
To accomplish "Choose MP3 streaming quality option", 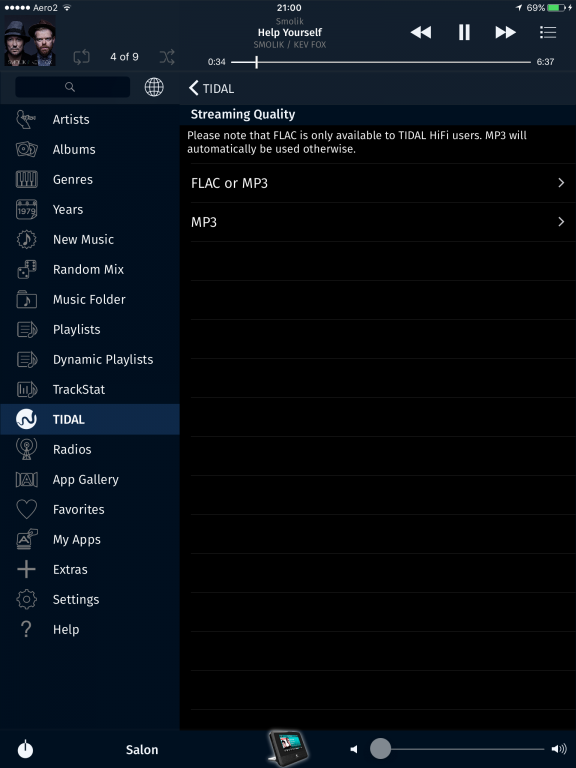I will [x=378, y=222].
